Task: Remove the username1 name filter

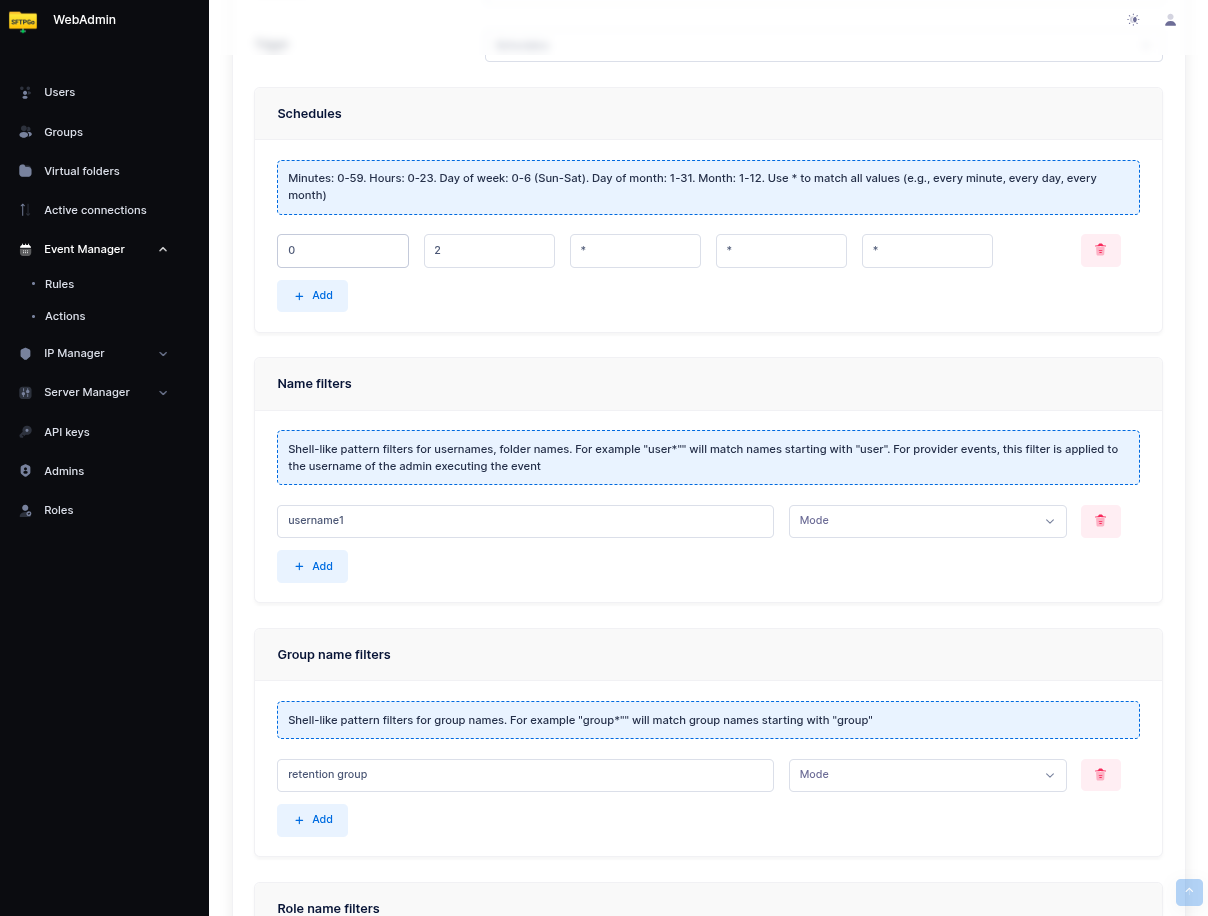Action: point(1100,521)
